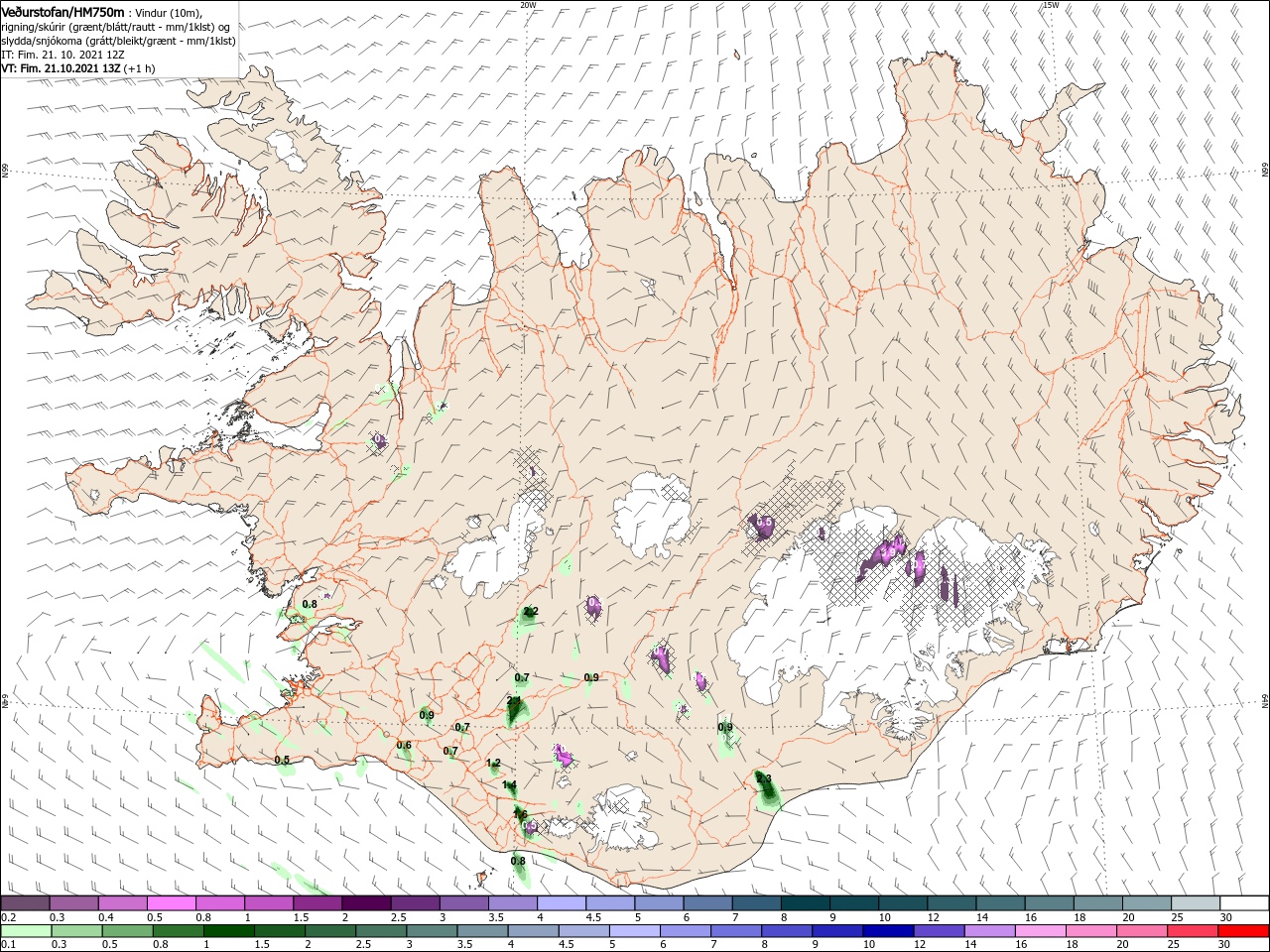1270x952 pixels.
Task: Click the 'slydda/snjókoma' legend description line
Action: (x=118, y=40)
